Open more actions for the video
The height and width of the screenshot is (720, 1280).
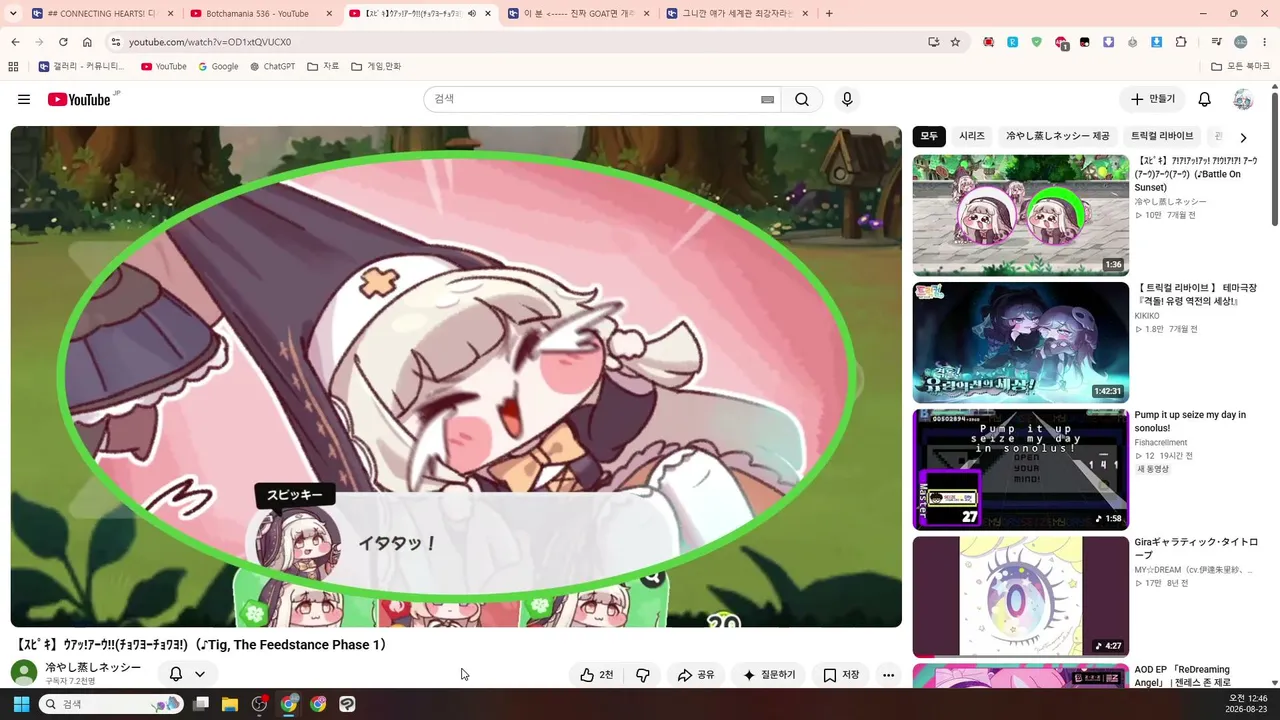[x=888, y=675]
